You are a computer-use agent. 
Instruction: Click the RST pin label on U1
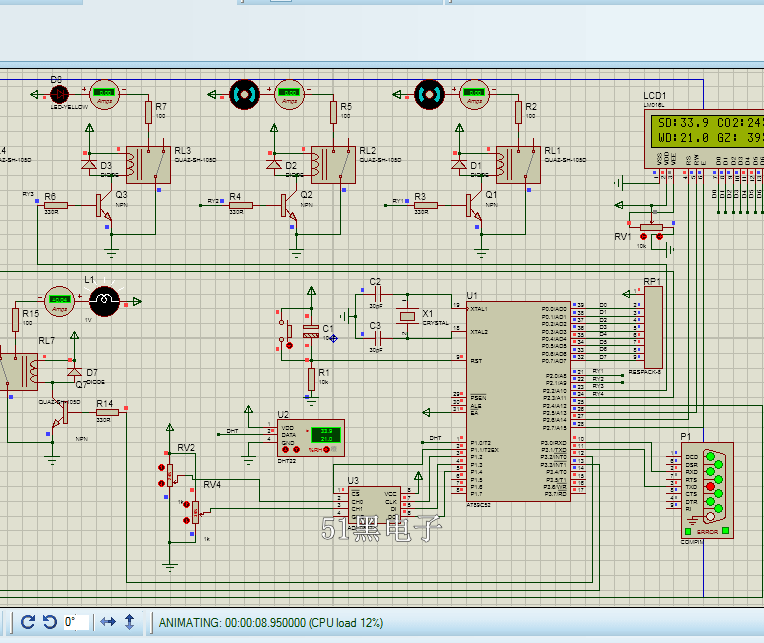pyautogui.click(x=477, y=361)
